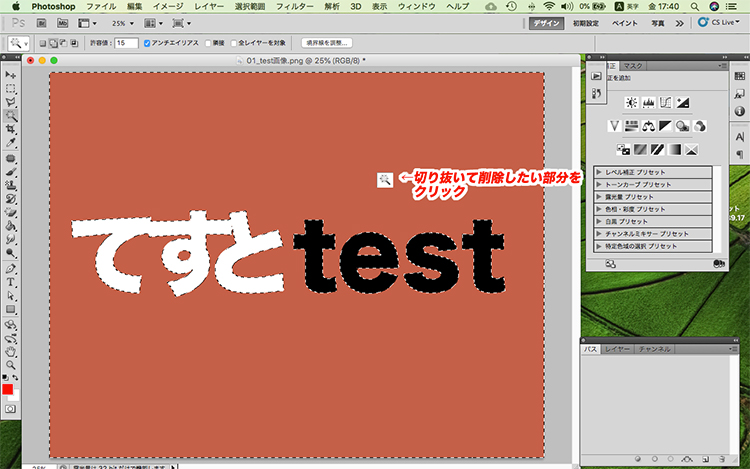
Task: Open the Arrange Documents dropdown
Action: click(x=154, y=23)
